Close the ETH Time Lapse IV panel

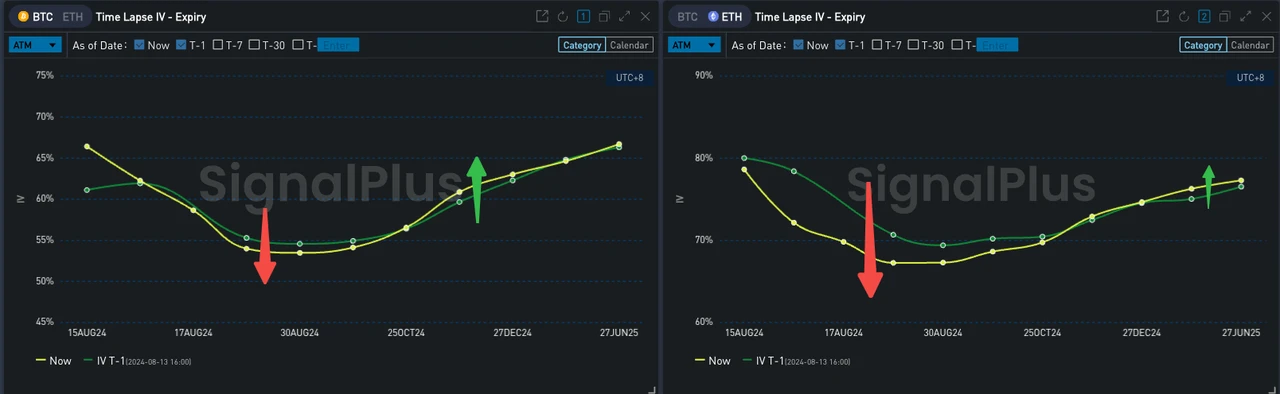[1265, 16]
